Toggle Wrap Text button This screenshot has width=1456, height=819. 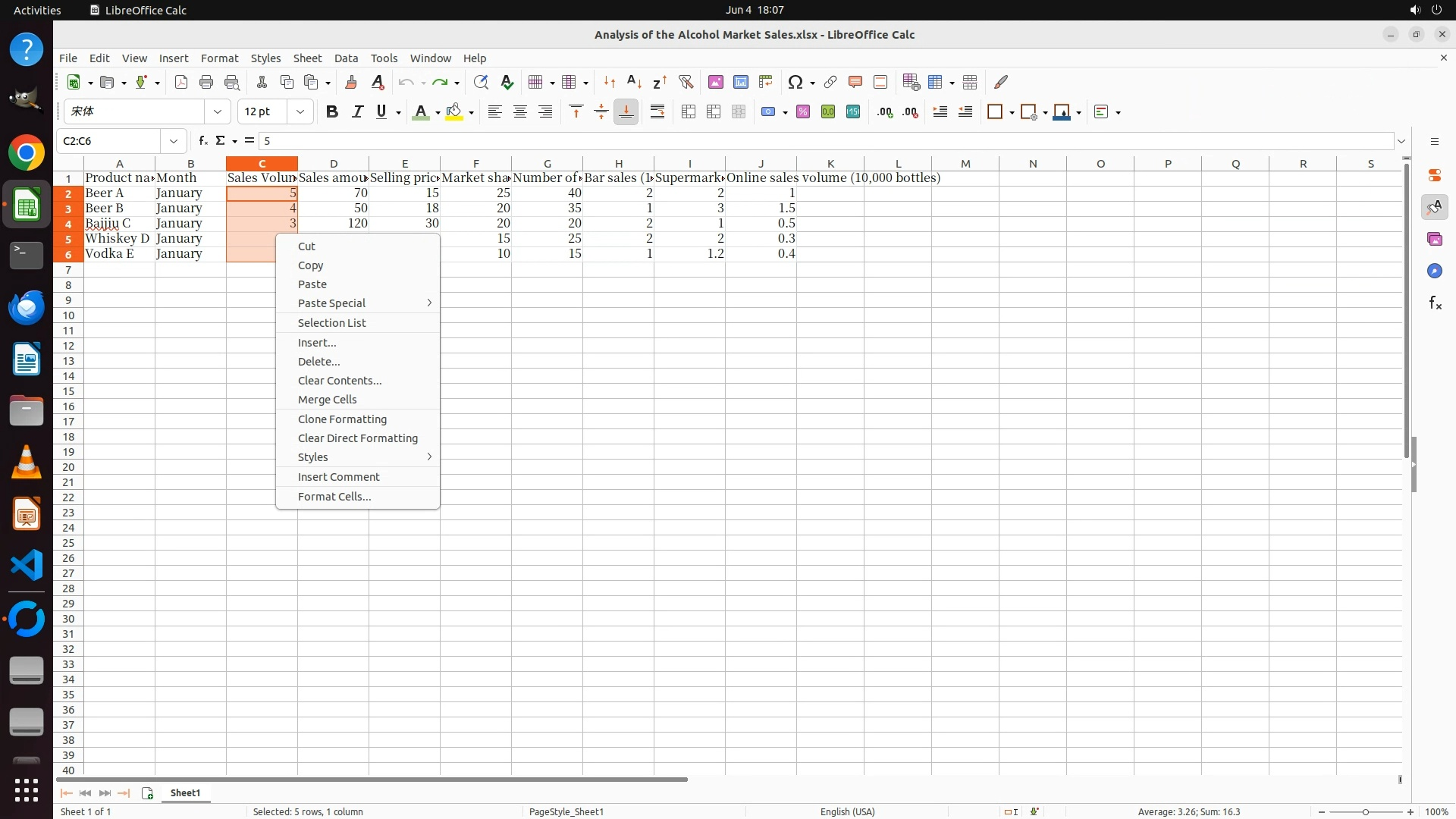tap(657, 112)
